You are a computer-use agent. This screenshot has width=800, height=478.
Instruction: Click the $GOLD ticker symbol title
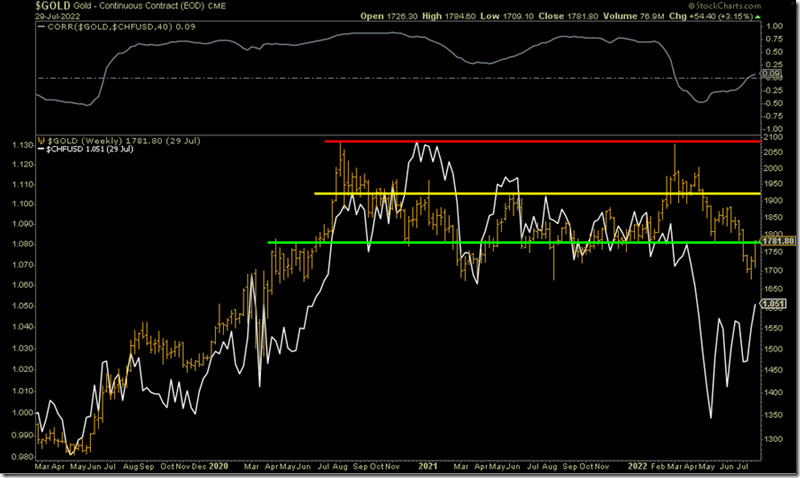coord(53,6)
